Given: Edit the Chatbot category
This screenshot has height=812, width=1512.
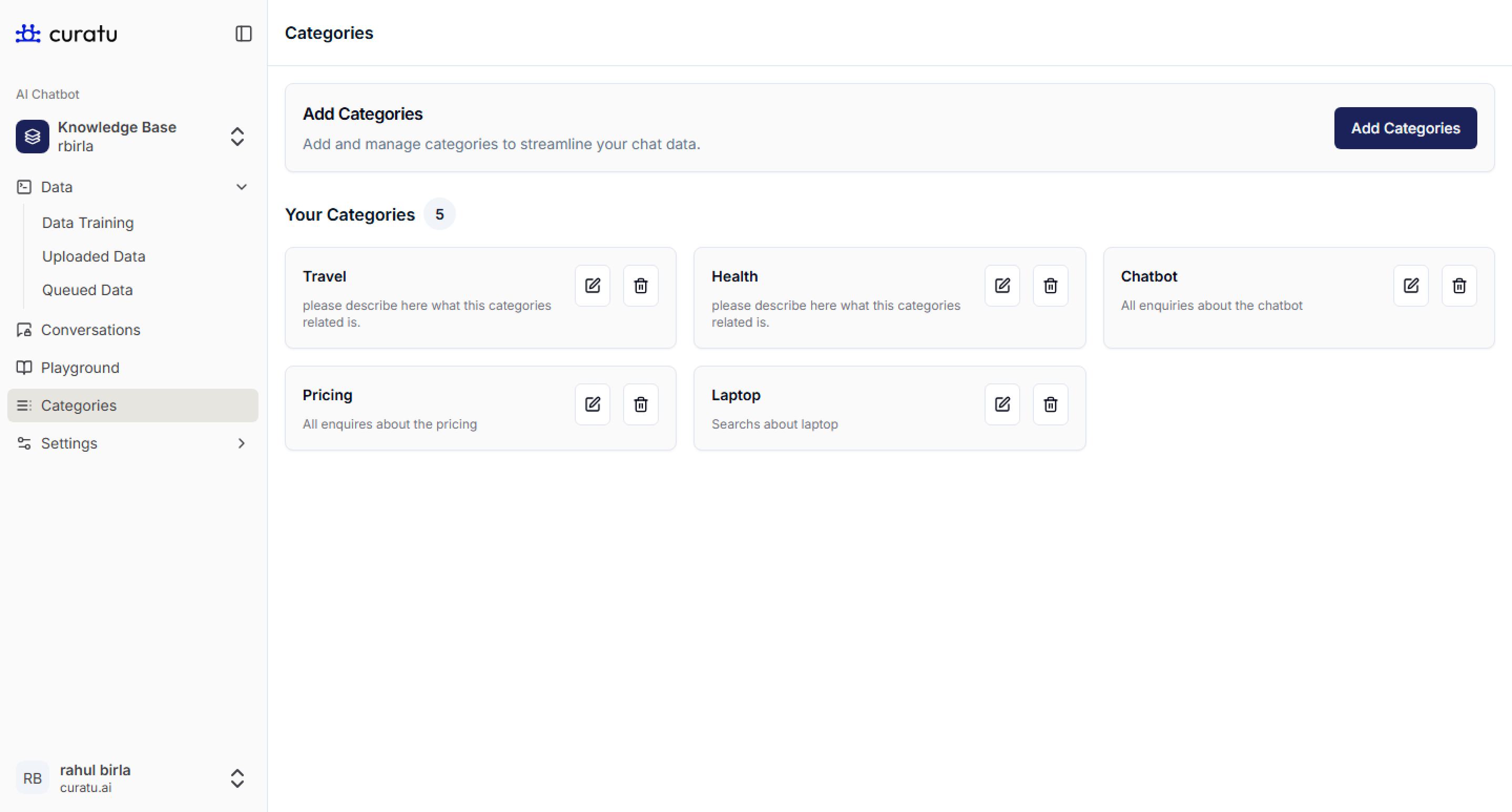Looking at the screenshot, I should [1411, 286].
